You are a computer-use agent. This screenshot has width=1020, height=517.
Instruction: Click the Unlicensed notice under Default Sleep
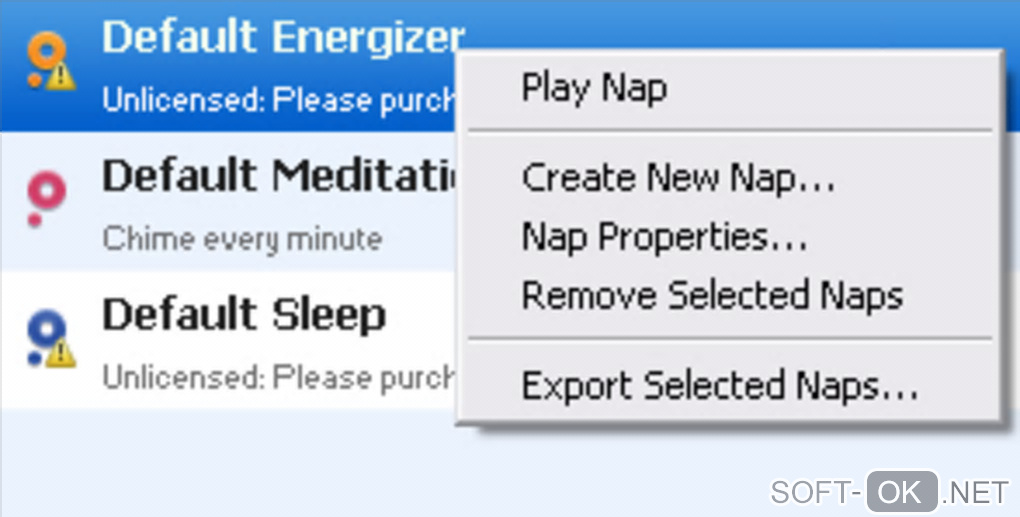tap(278, 379)
